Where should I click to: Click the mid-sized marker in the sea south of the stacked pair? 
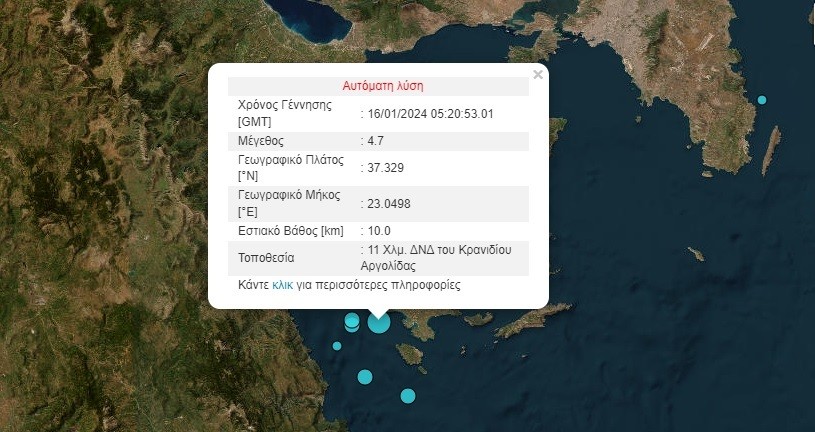point(365,377)
